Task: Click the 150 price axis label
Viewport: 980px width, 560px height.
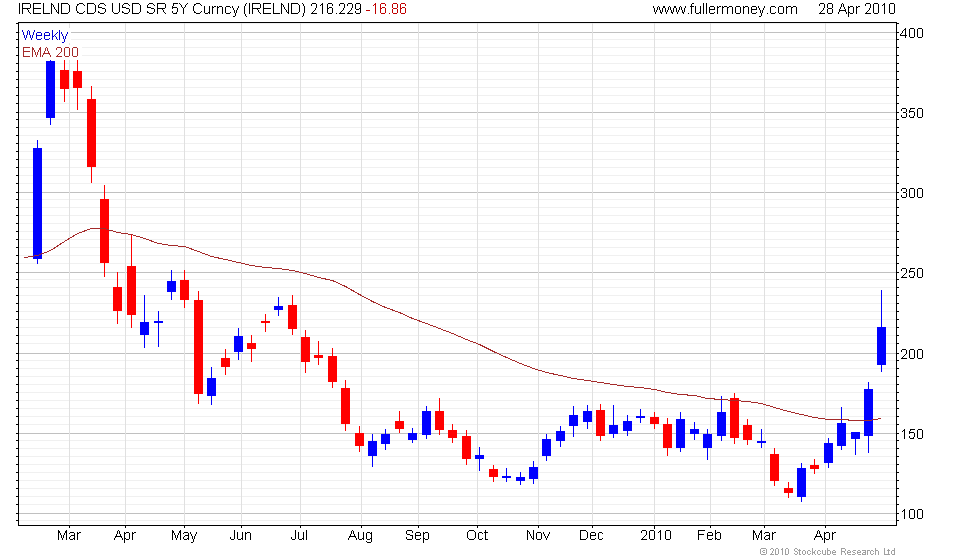Action: 912,434
